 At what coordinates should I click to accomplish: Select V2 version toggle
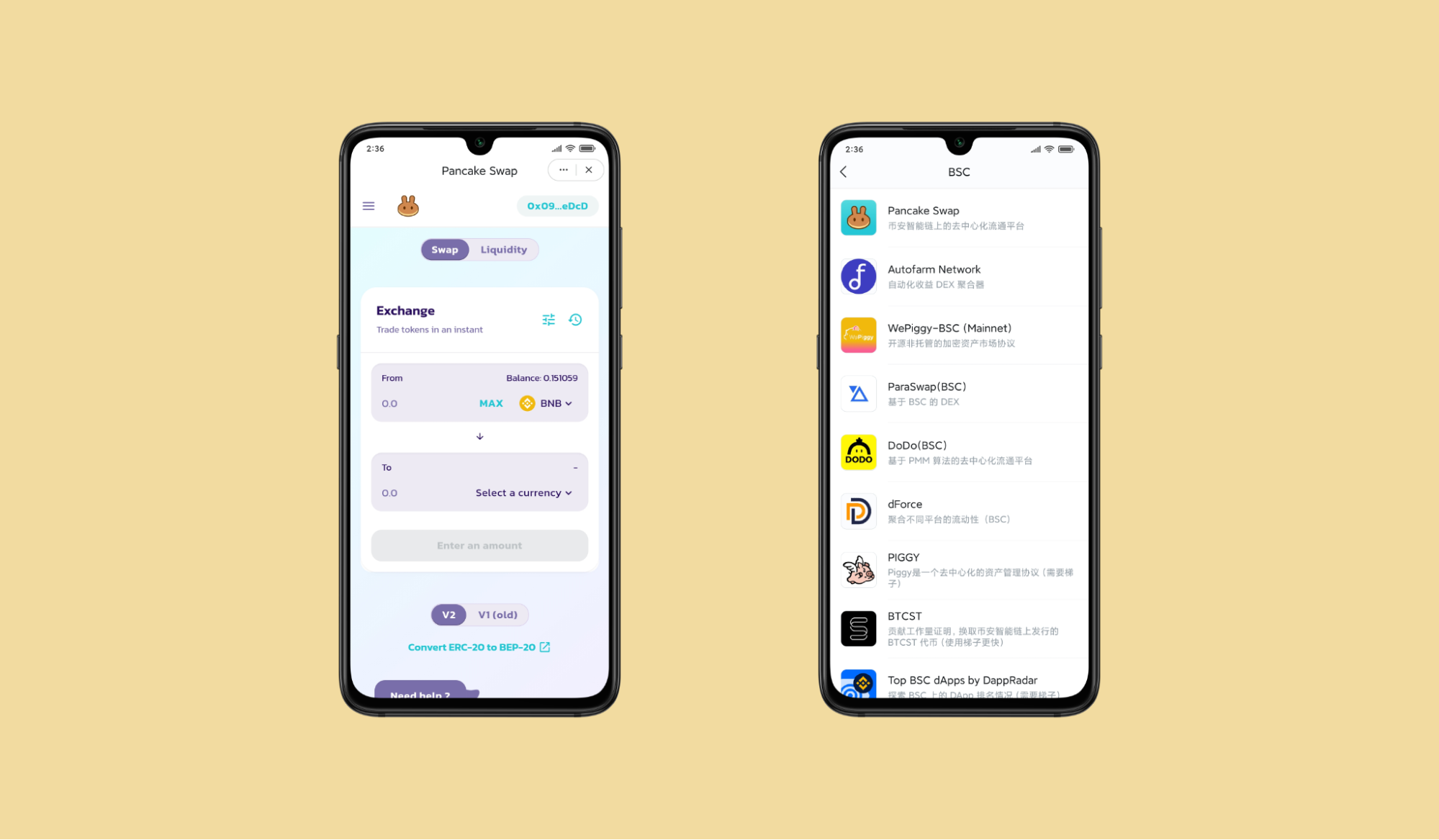[448, 614]
